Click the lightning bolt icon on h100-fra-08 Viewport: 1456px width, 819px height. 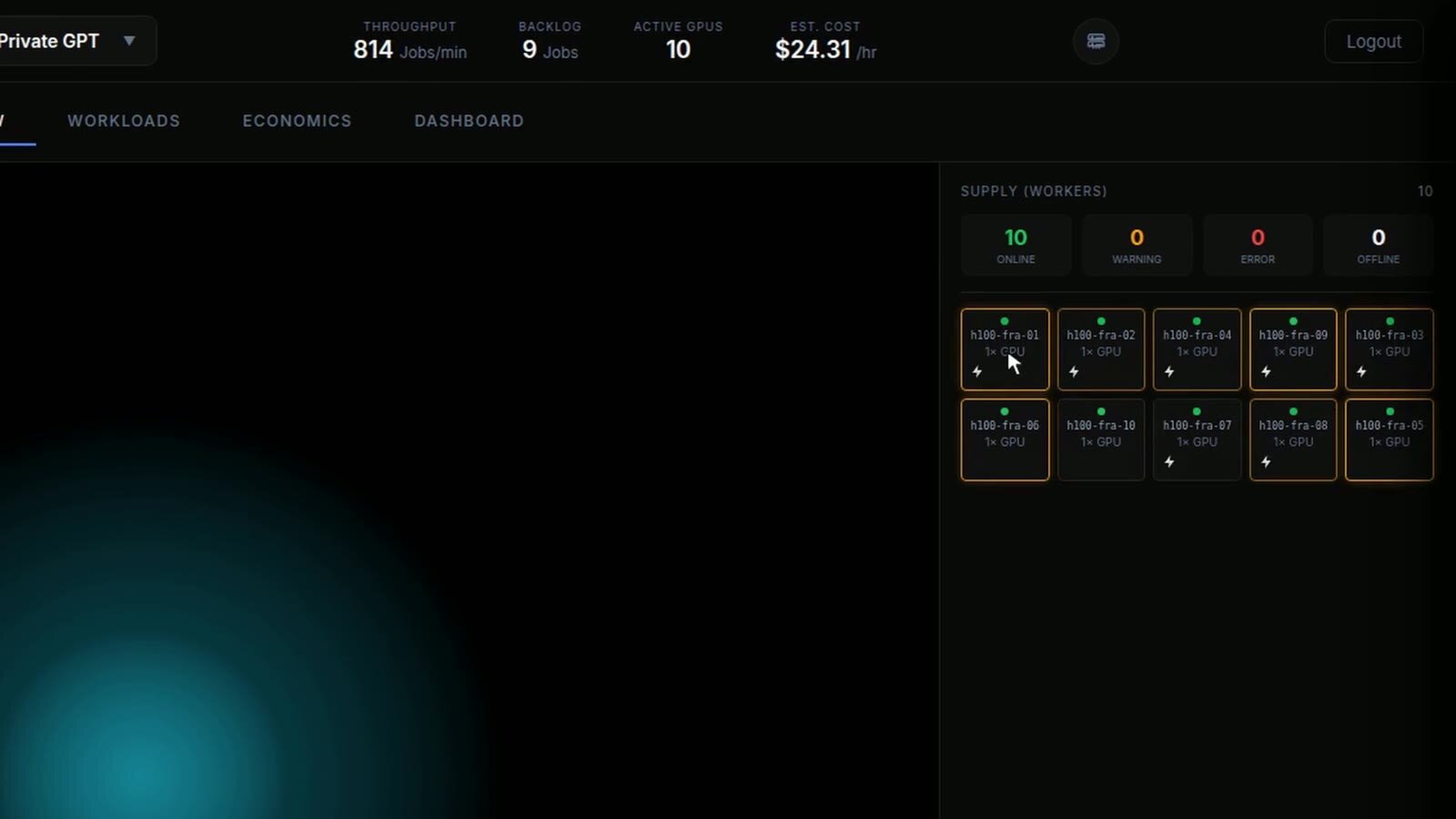click(x=1266, y=461)
